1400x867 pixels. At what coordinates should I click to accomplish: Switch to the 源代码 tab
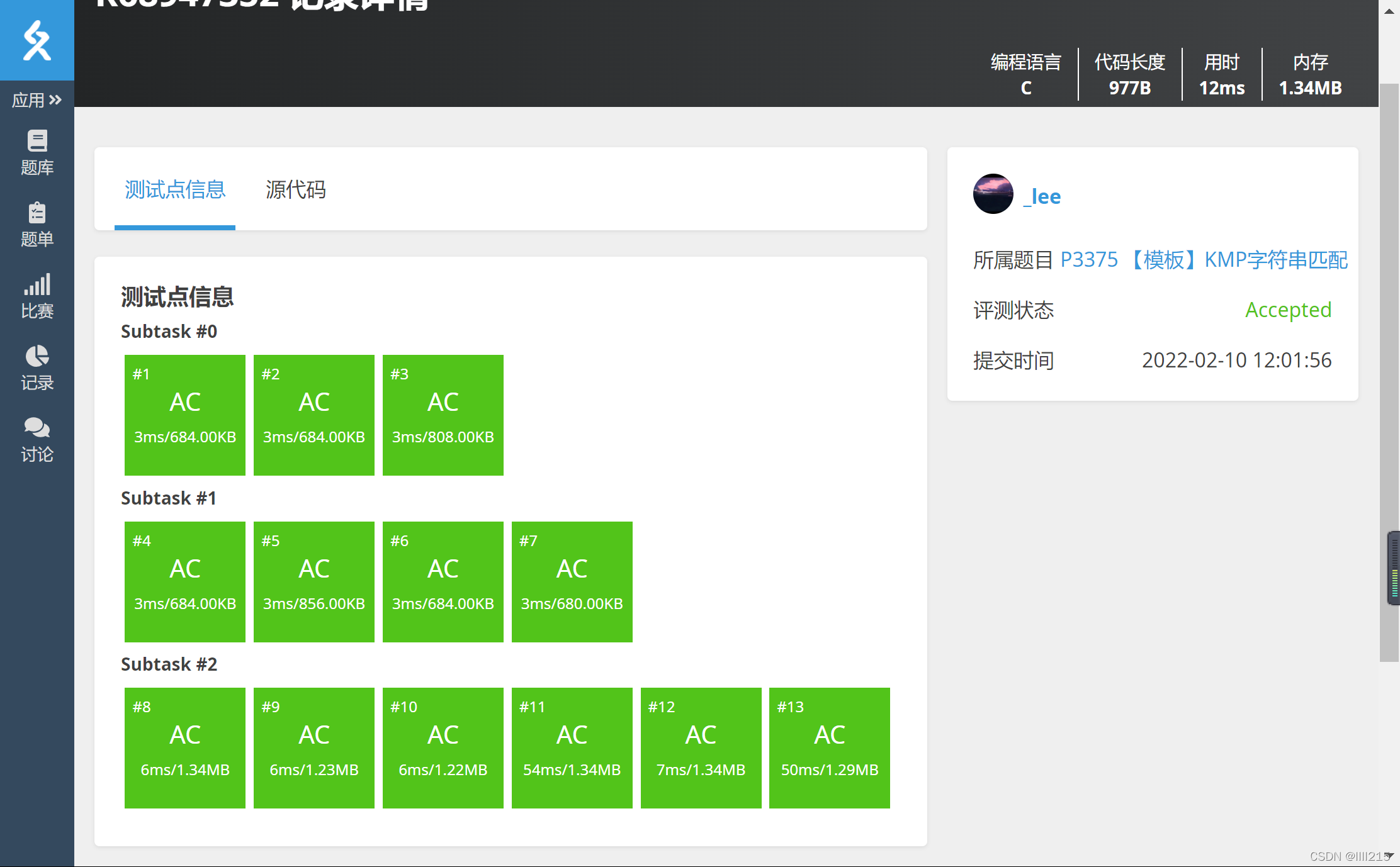[x=295, y=189]
